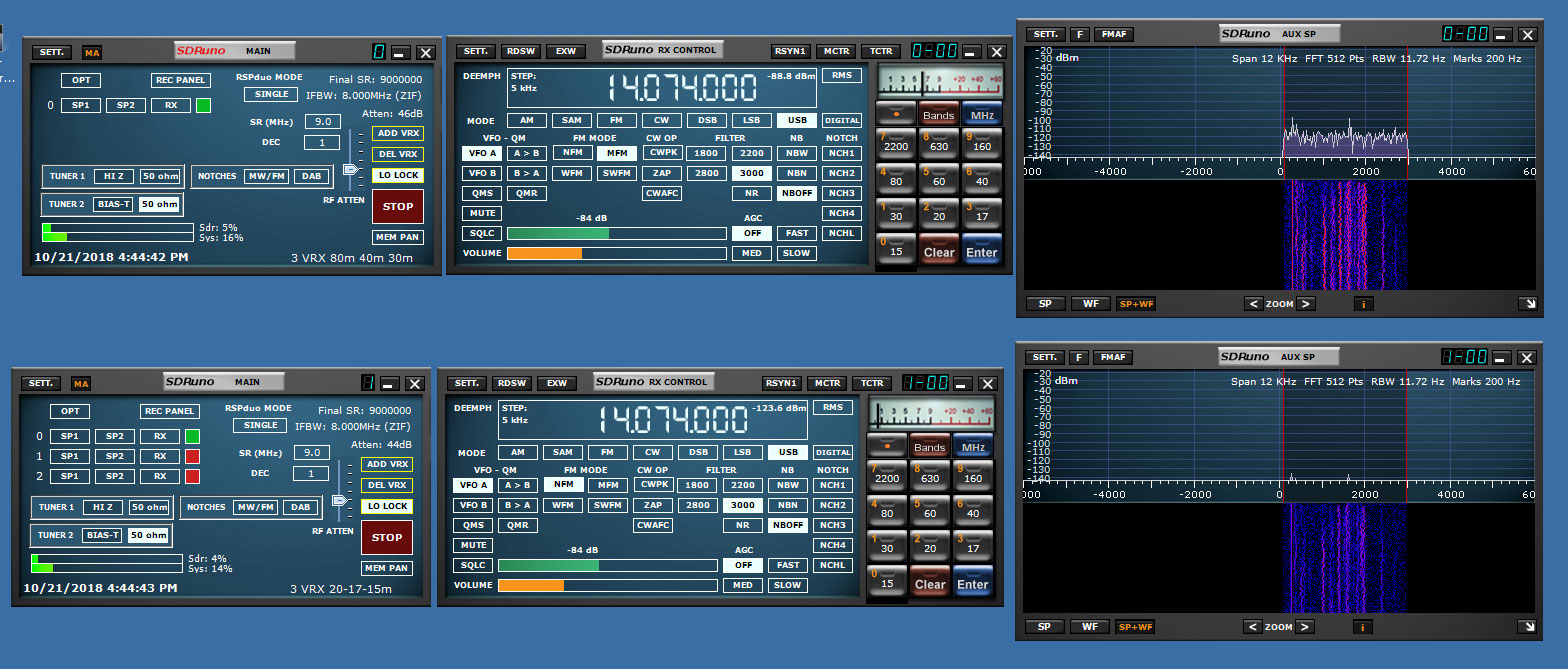The image size is (1568, 669).
Task: Open the SINGLE RSPduo mode selector in 20-17-15m Main
Action: click(x=261, y=425)
